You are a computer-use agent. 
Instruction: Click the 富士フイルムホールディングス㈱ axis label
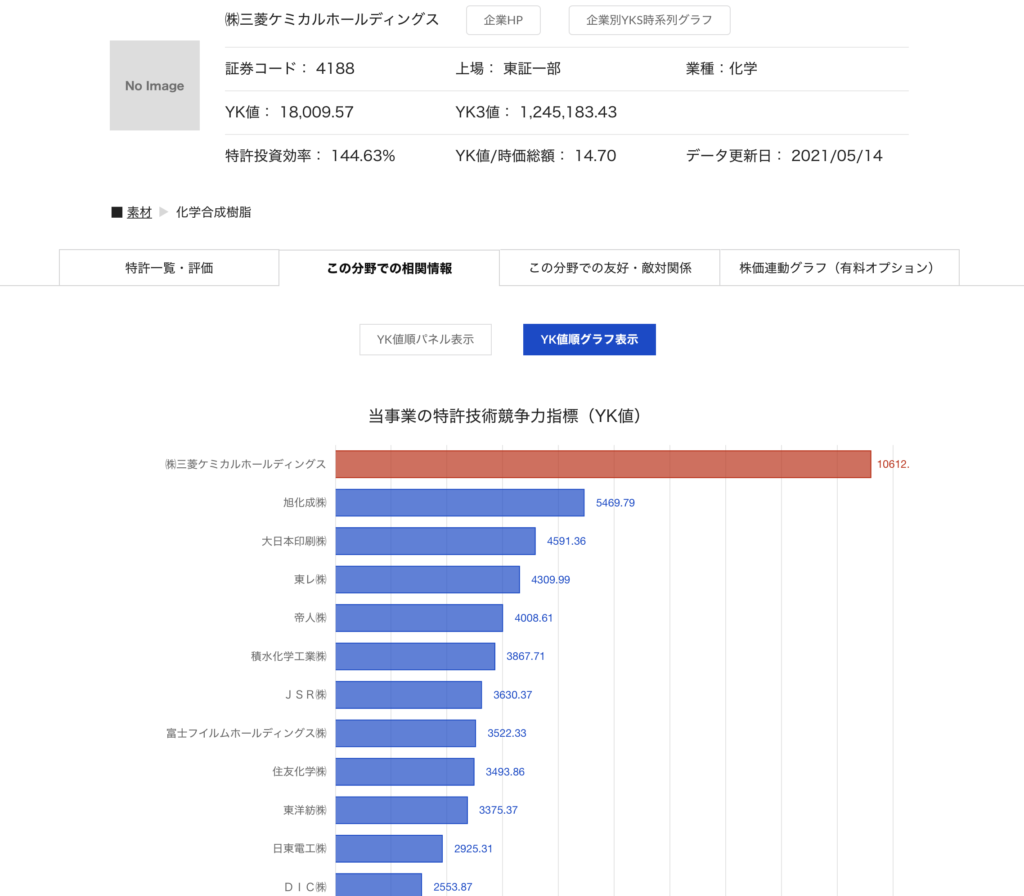tap(246, 733)
